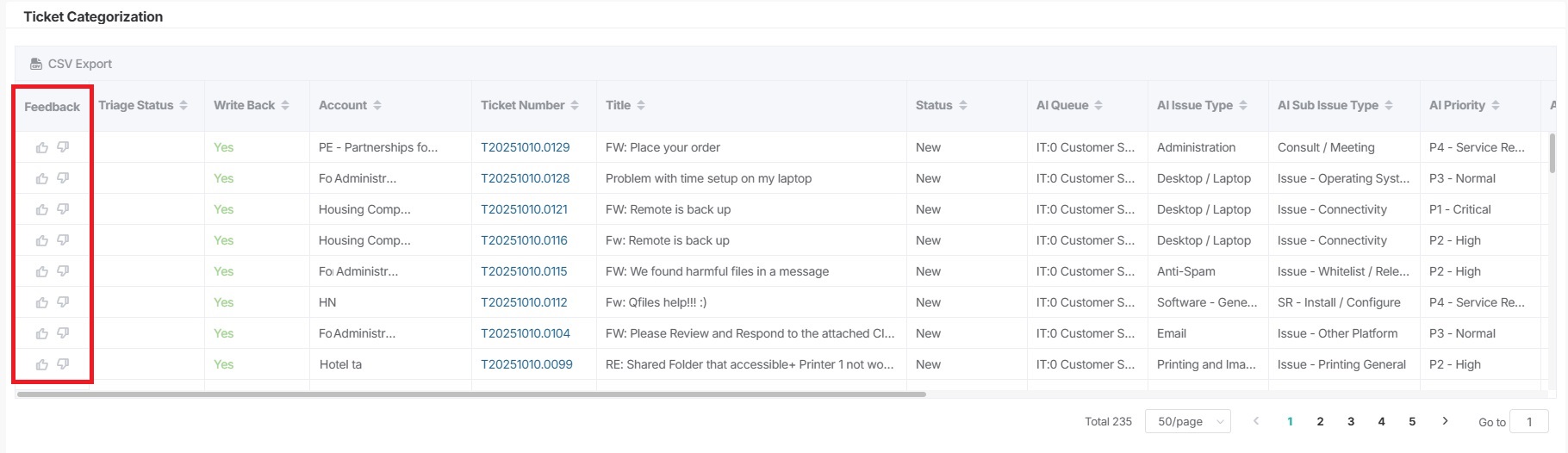Click 'SR - Install / Configure' cell
Viewport: 1568px width, 453px height.
coord(1339,302)
